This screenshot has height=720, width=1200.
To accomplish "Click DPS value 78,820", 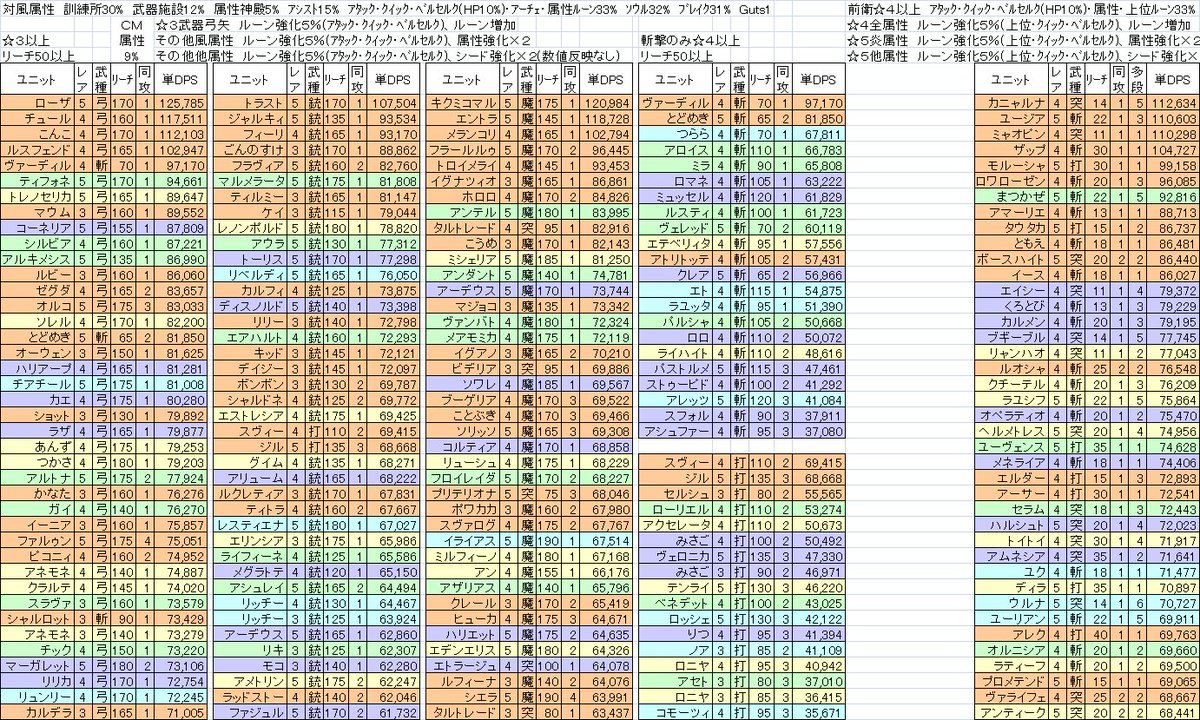I will tap(394, 226).
